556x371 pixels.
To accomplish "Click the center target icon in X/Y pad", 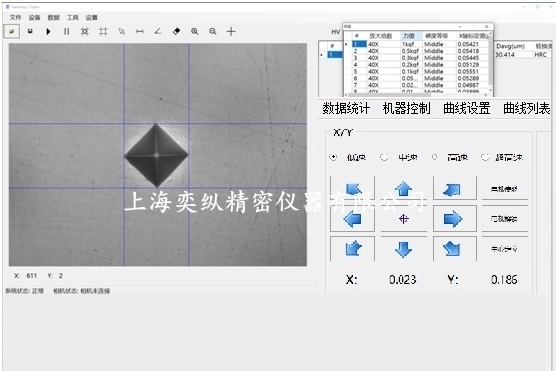I will point(404,219).
